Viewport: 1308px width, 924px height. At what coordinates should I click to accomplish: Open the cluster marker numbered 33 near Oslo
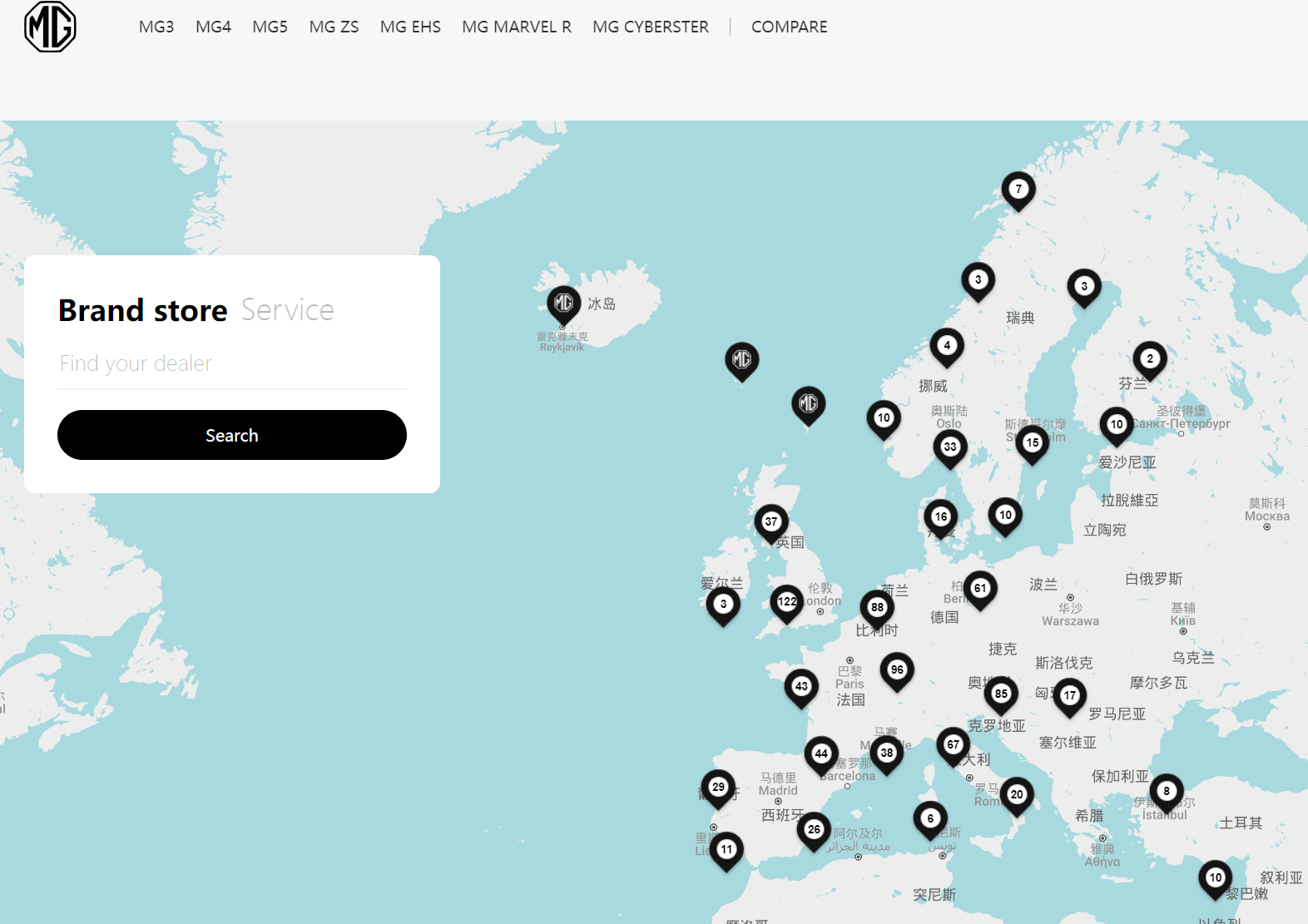click(949, 447)
